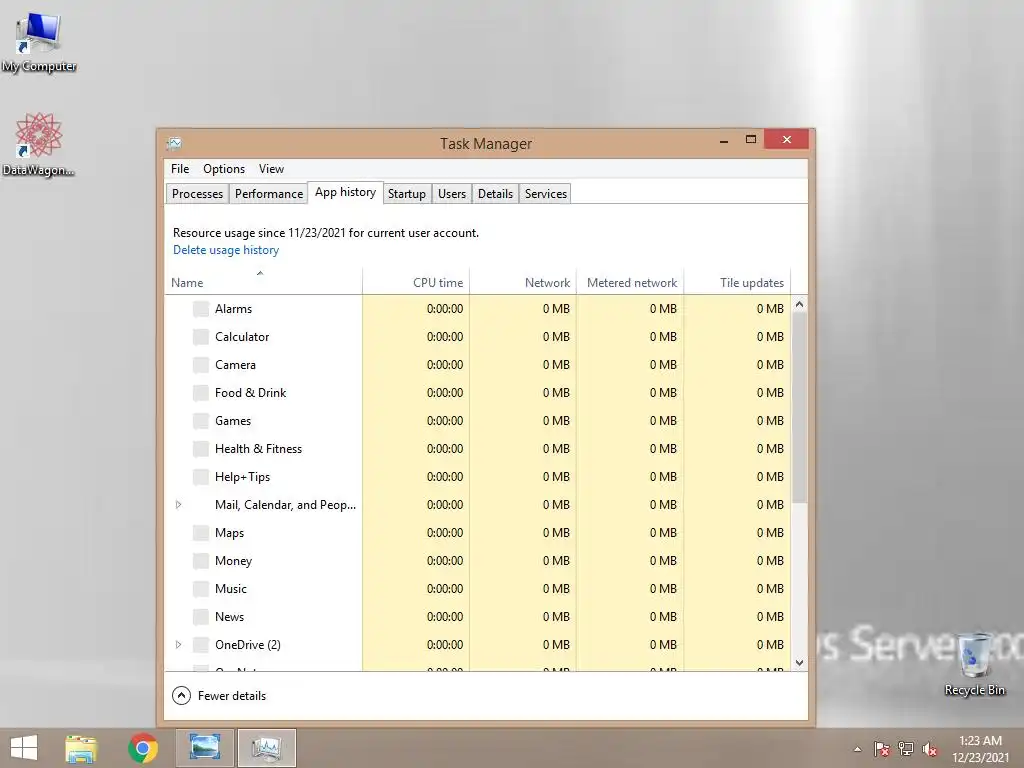Click the Money app icon placeholder
The height and width of the screenshot is (768, 1024).
[x=201, y=561]
